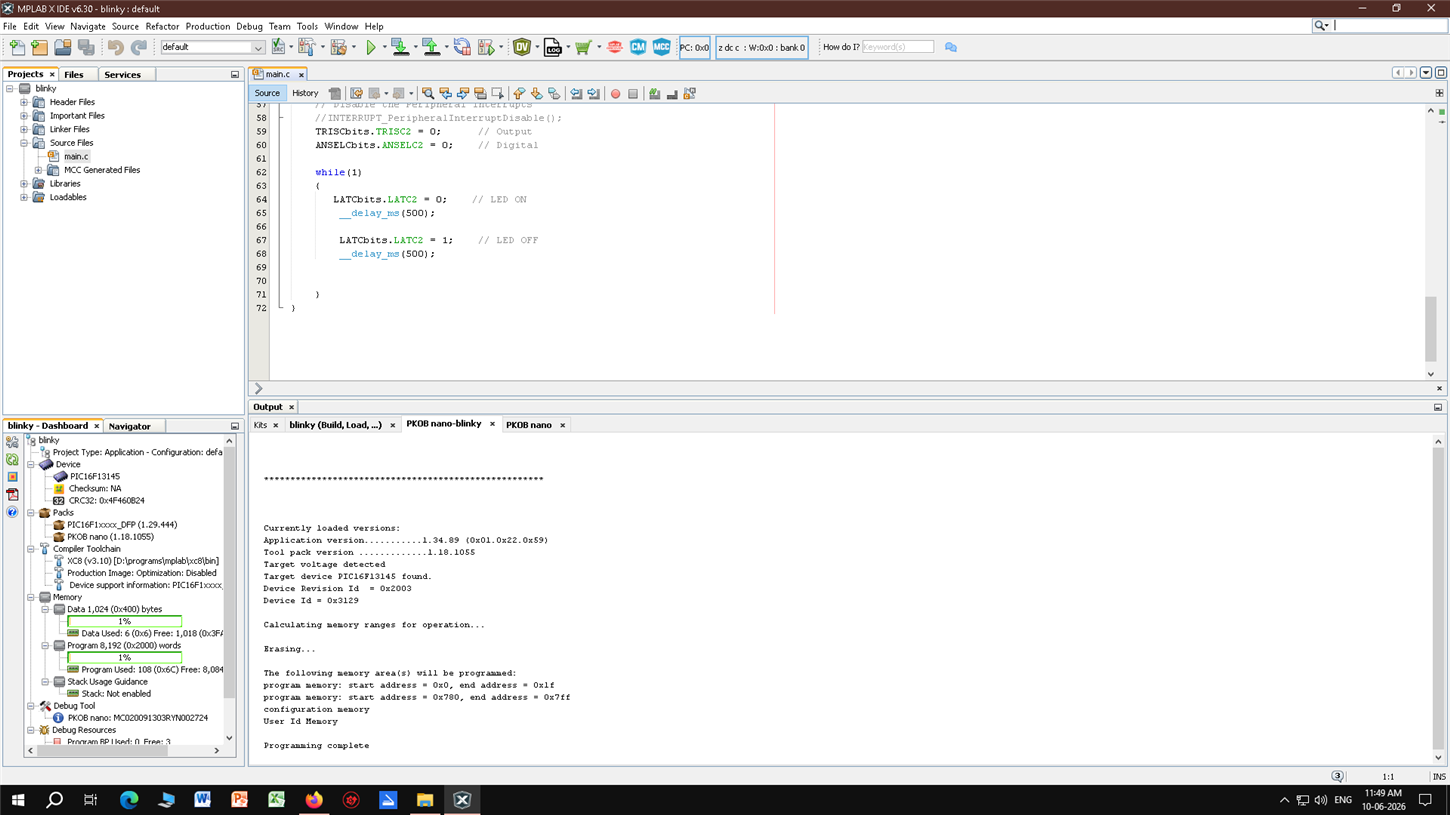This screenshot has height=815, width=1450.
Task: Collapse the Source Files folder
Action: click(x=24, y=143)
